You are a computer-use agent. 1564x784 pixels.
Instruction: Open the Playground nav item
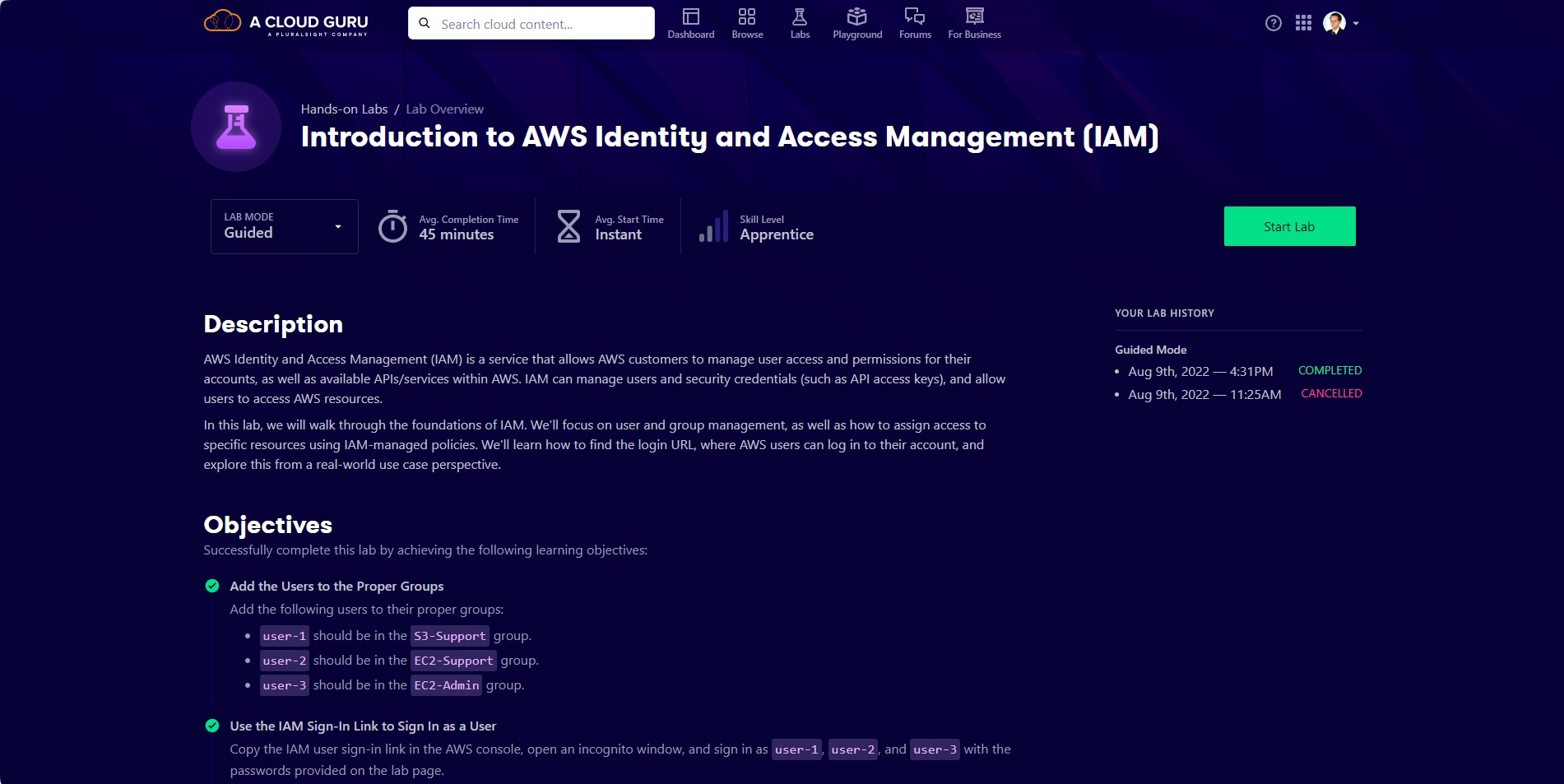pyautogui.click(x=857, y=23)
